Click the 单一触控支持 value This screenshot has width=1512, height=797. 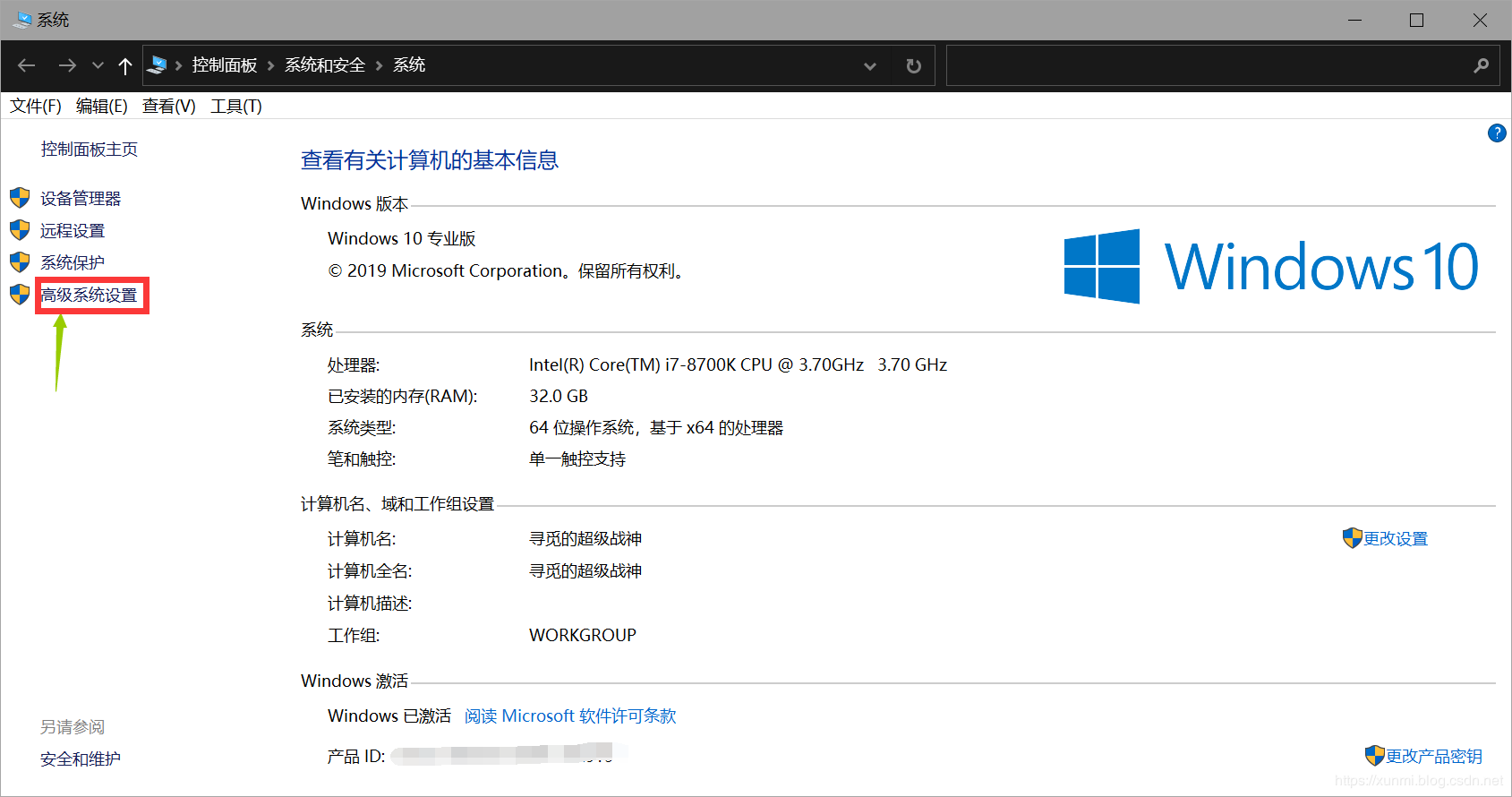577,459
